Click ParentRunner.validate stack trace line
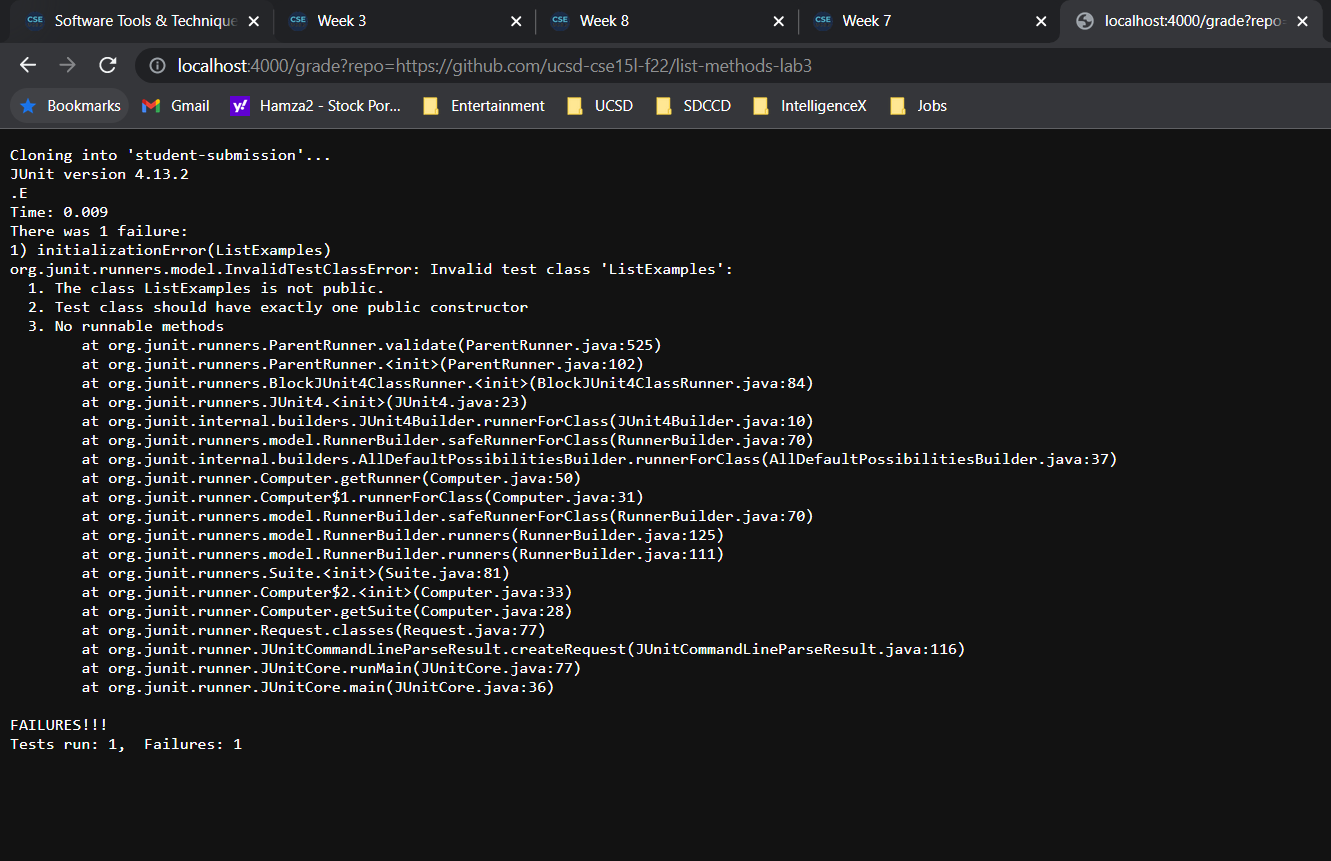The image size is (1331, 861). tap(372, 345)
